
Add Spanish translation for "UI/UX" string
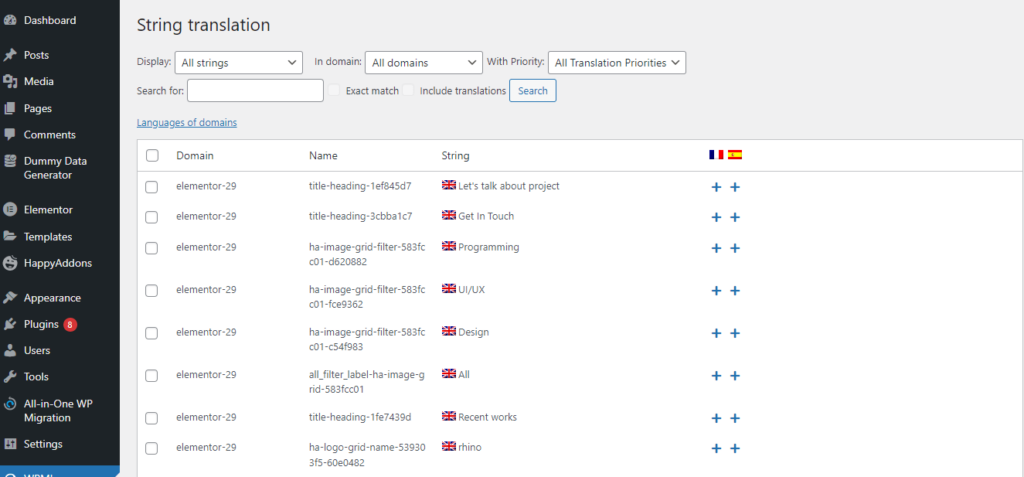(735, 291)
